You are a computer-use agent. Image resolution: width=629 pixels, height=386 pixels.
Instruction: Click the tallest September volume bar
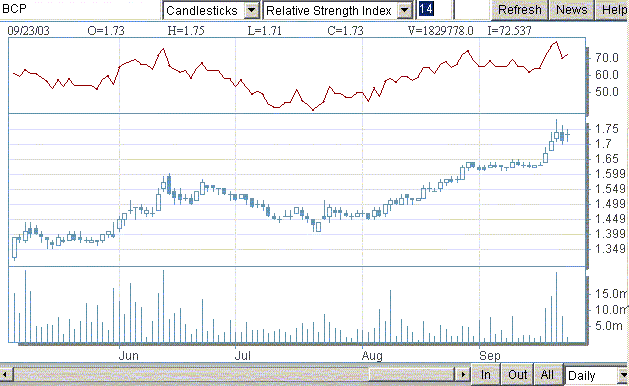tap(556, 307)
